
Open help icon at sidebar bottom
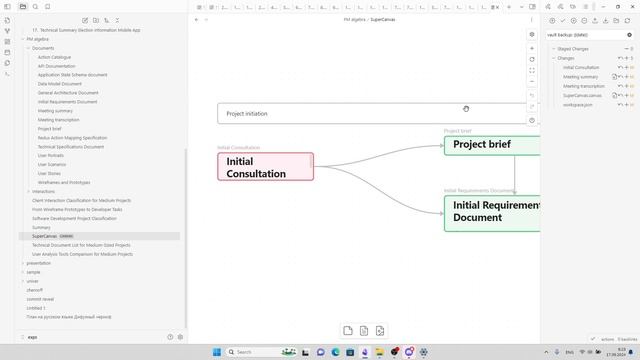[170, 337]
